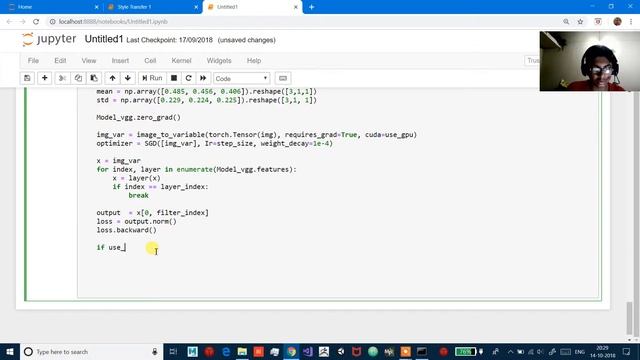The image size is (640, 360).
Task: Click inside the code cell after 'if use_'
Action: 126,247
